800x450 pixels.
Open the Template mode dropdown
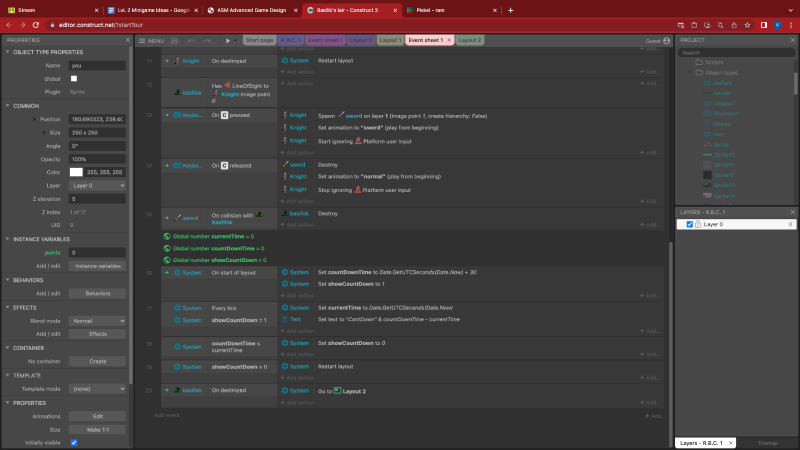pos(97,388)
